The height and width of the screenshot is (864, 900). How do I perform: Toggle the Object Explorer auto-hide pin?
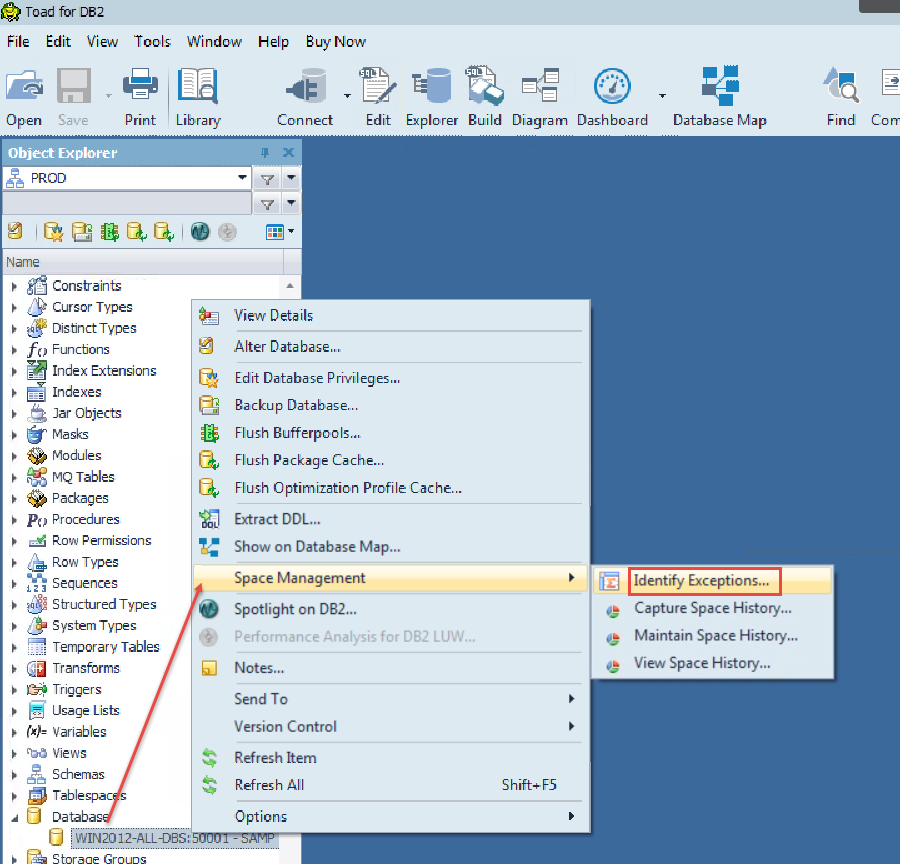tap(265, 152)
